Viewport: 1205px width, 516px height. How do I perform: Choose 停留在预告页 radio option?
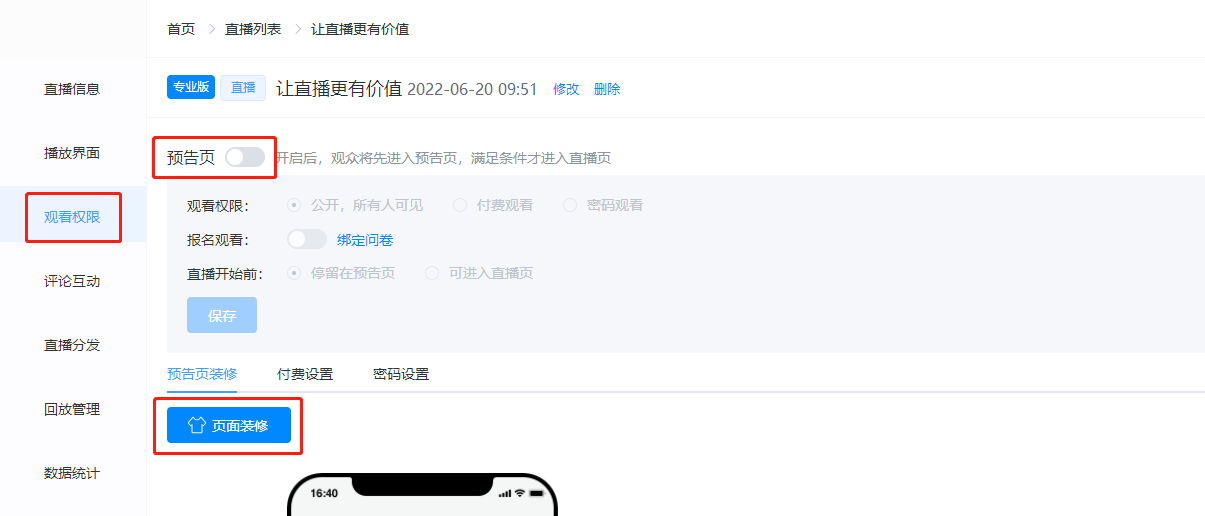click(341, 273)
